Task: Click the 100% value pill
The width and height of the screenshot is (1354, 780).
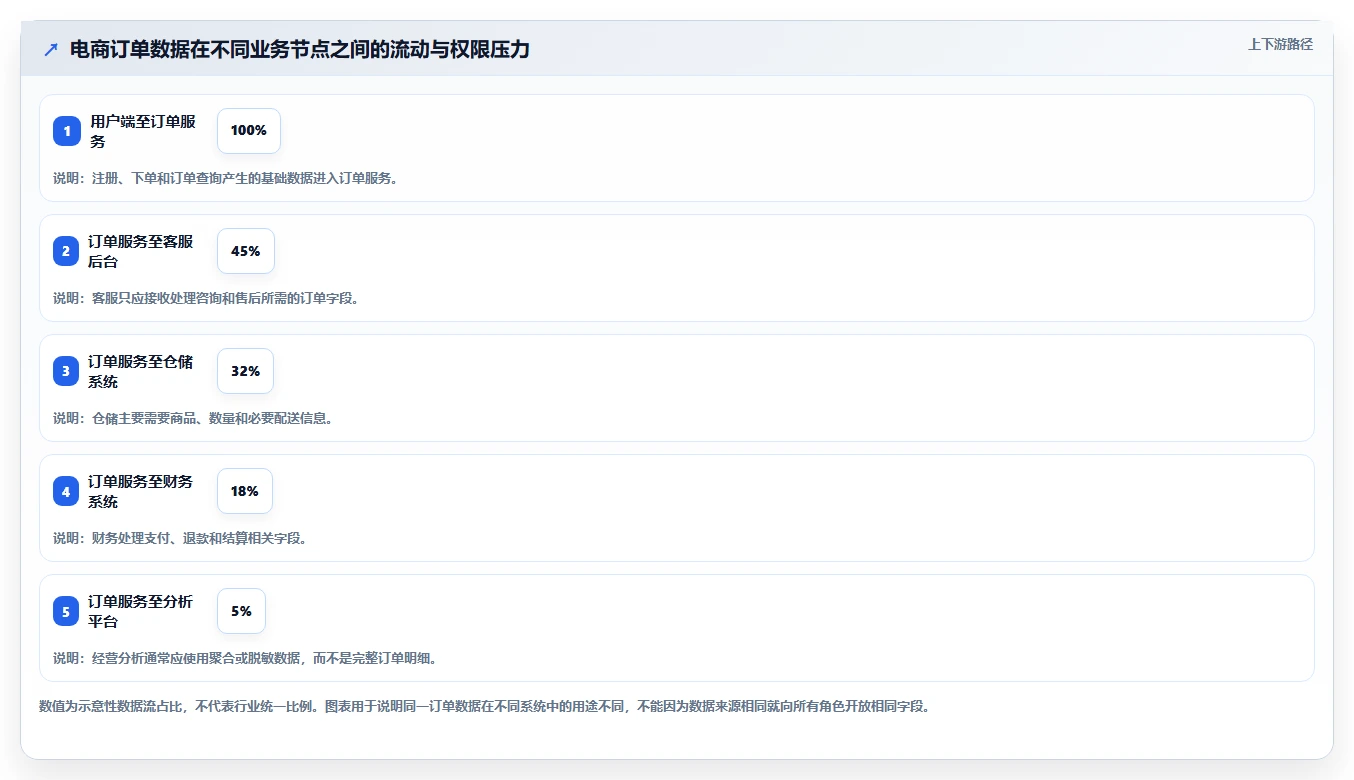Action: pyautogui.click(x=249, y=131)
